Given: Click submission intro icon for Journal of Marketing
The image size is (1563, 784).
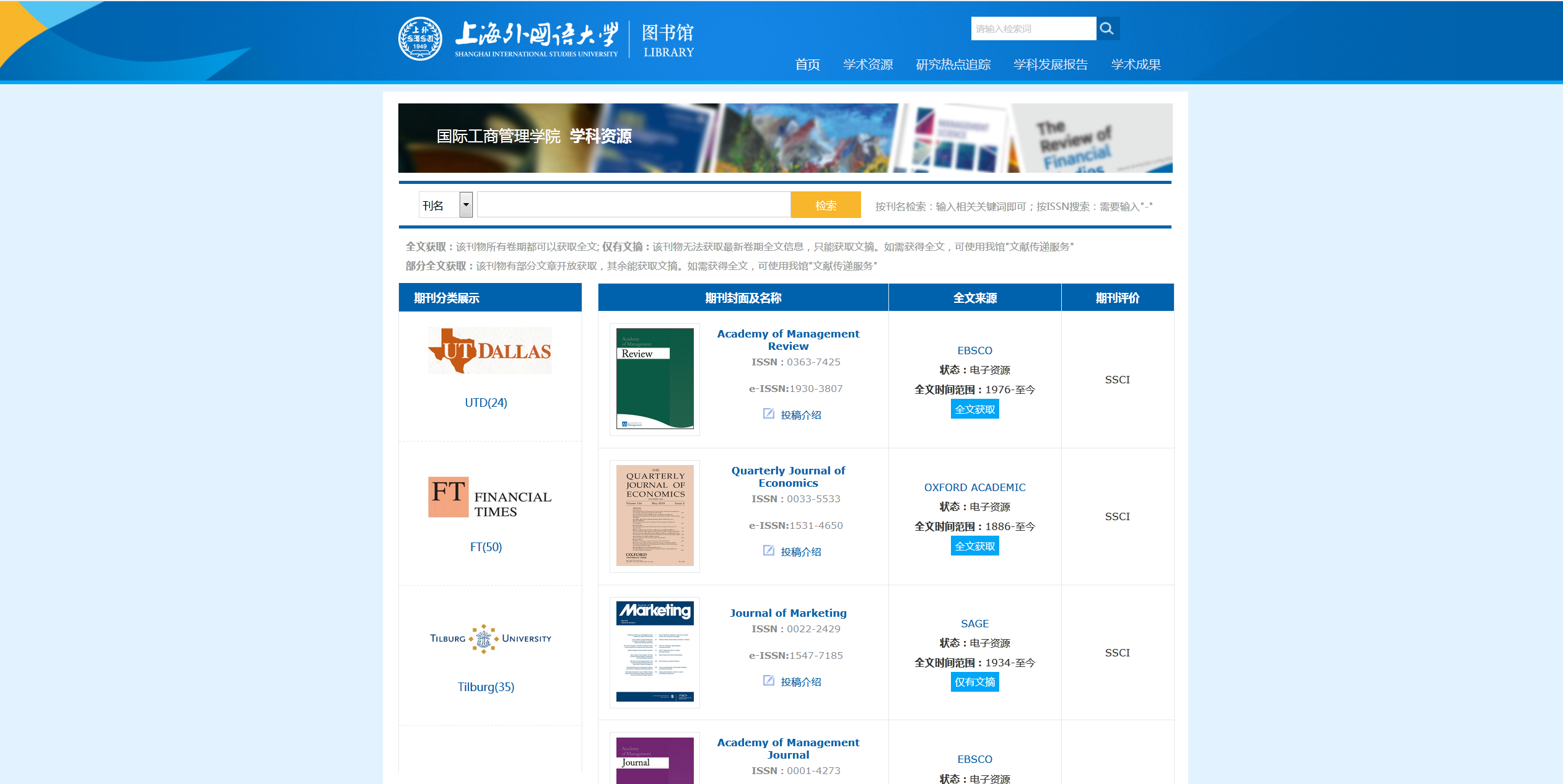Looking at the screenshot, I should [769, 681].
